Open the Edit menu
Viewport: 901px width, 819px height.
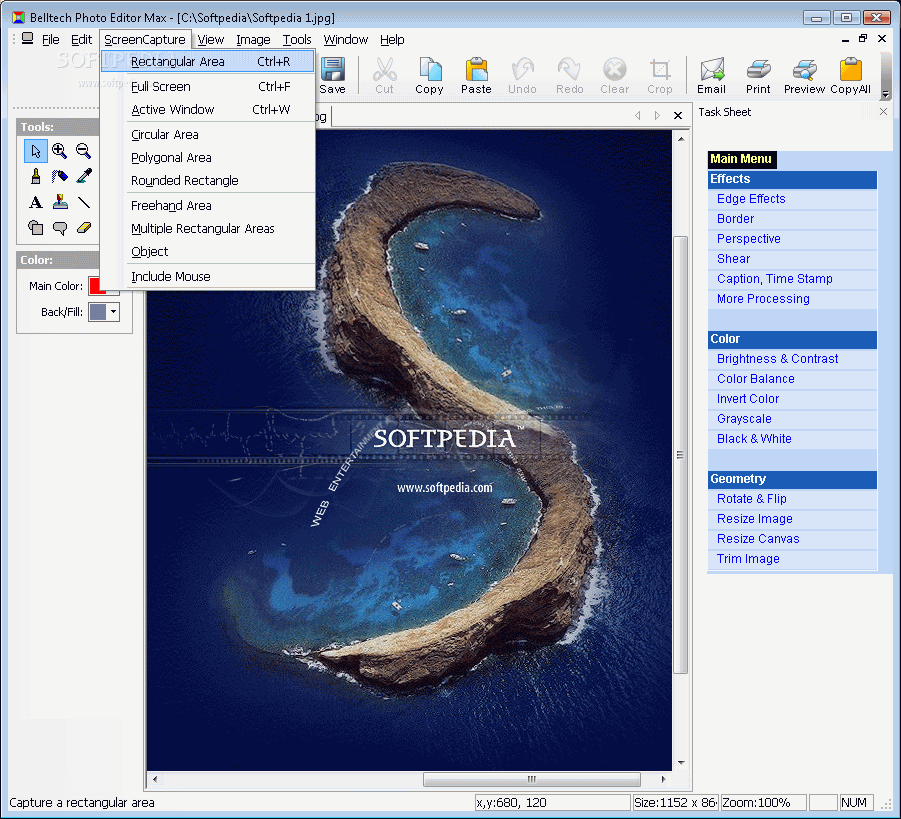click(x=82, y=40)
